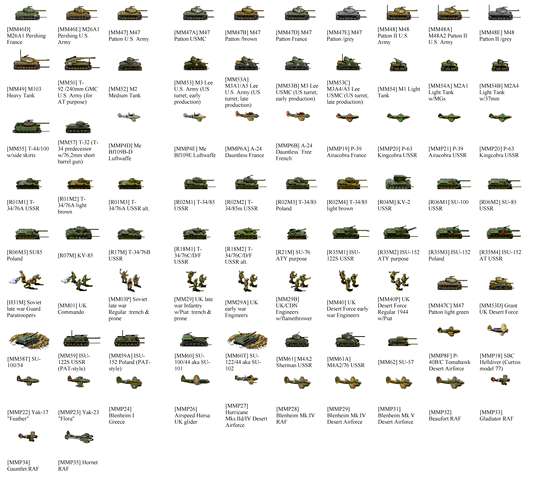The width and height of the screenshot is (535, 480).
Task: Select the M48E grey Patton II sprite
Action: (504, 13)
